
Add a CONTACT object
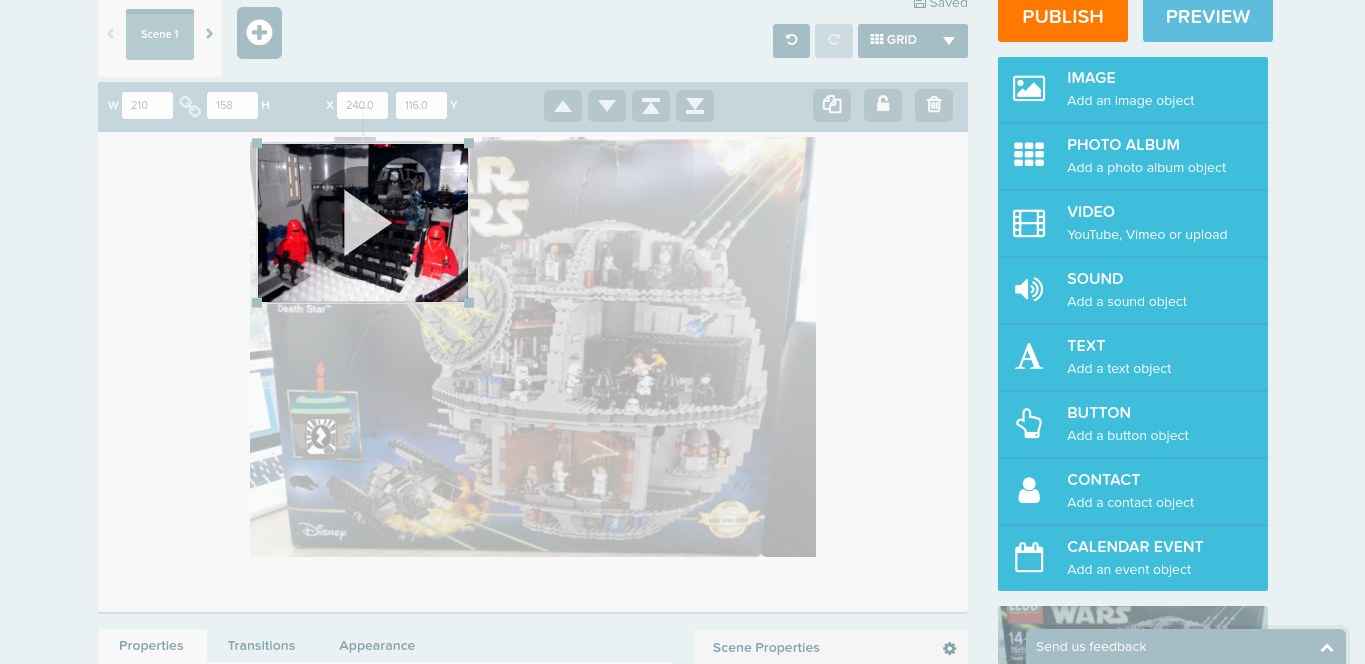[1133, 491]
